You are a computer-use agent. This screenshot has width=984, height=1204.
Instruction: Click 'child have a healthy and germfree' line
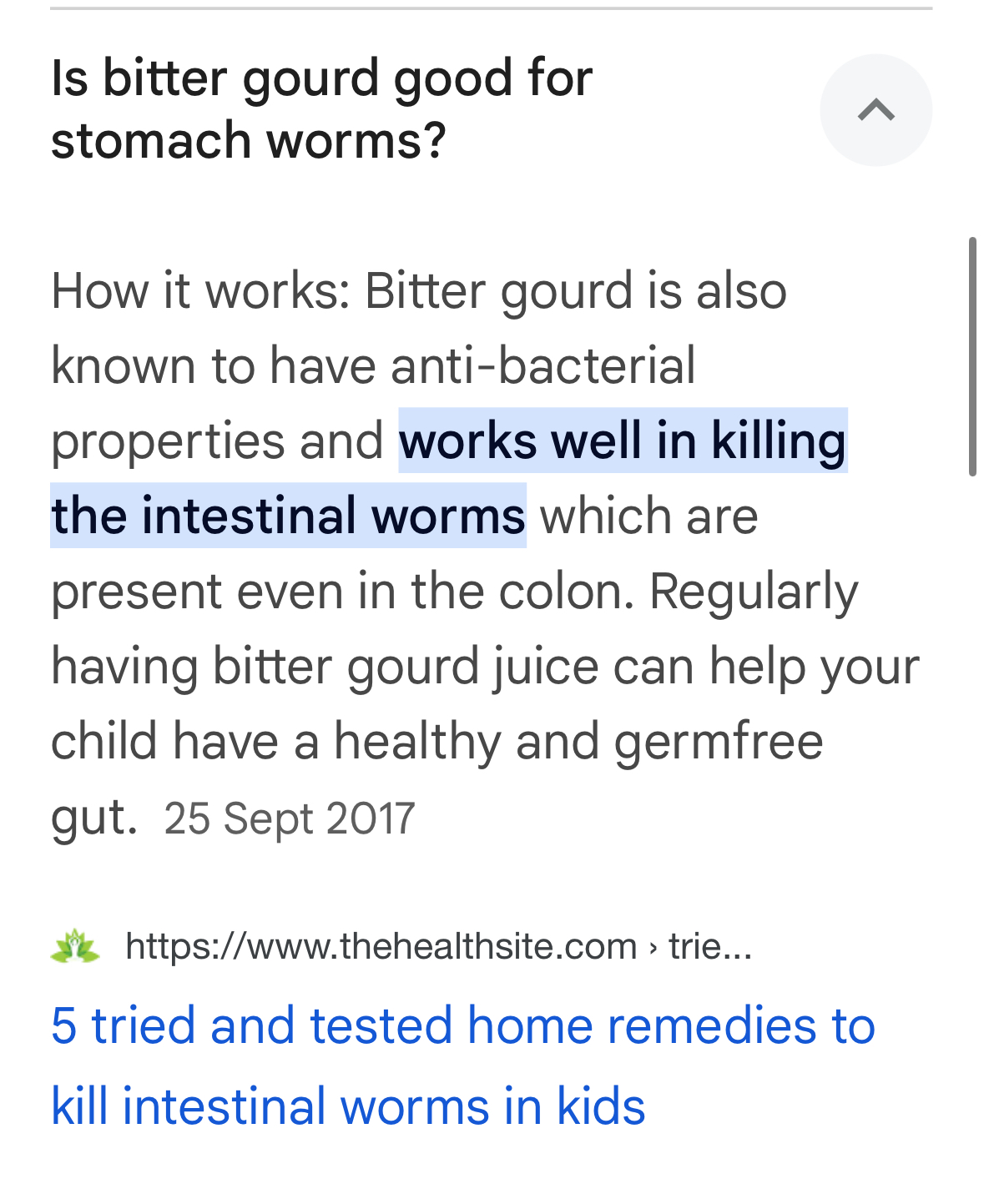click(x=436, y=741)
